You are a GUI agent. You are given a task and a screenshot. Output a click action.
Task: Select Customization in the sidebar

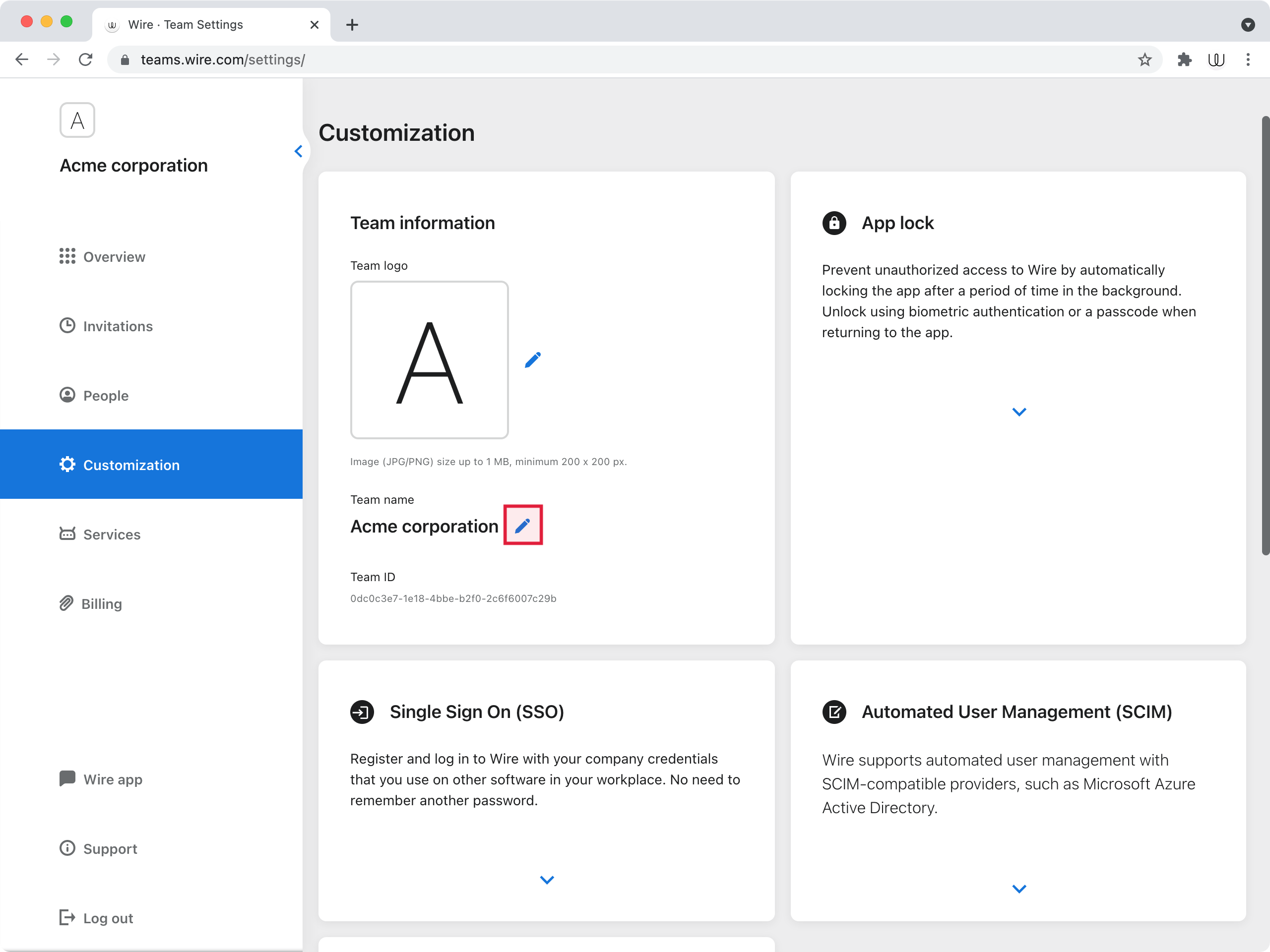[151, 464]
